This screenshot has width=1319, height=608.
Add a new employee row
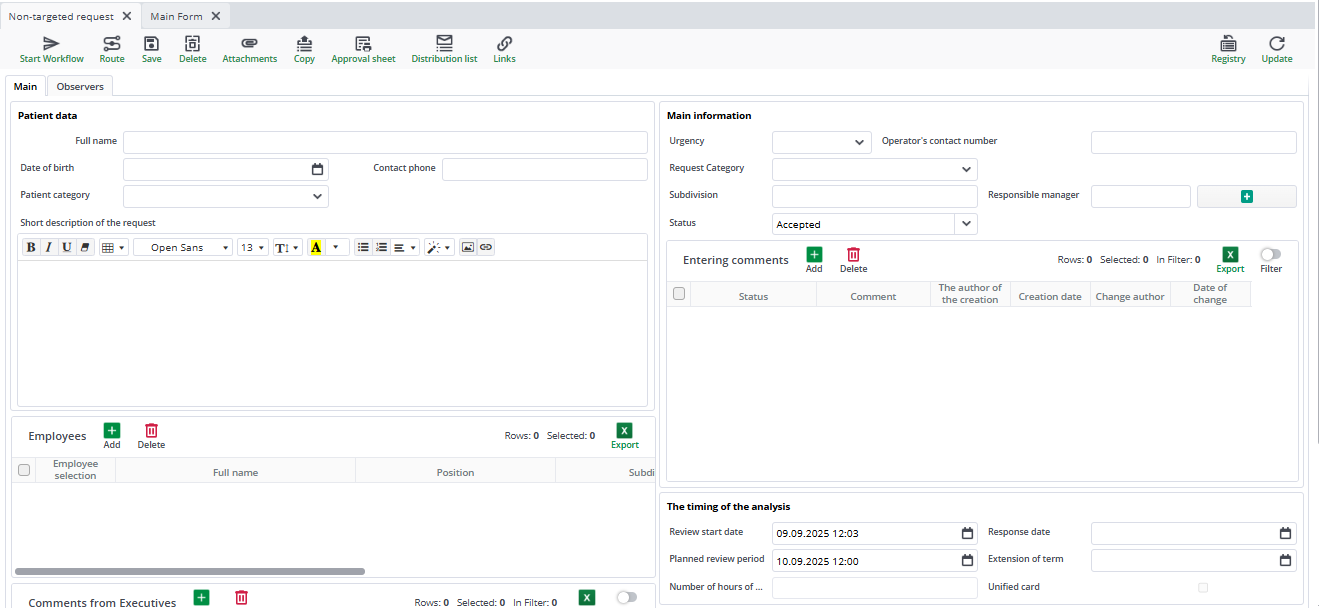[x=112, y=431]
